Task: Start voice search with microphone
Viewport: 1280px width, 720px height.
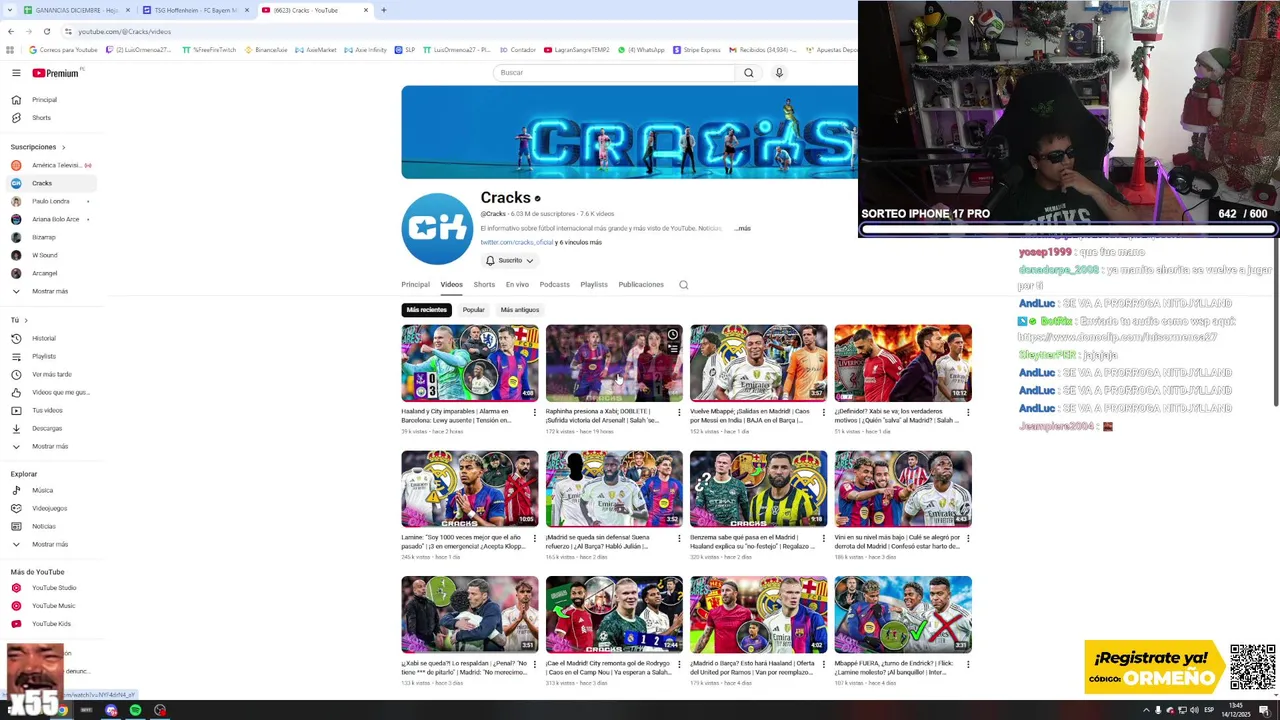Action: click(779, 73)
